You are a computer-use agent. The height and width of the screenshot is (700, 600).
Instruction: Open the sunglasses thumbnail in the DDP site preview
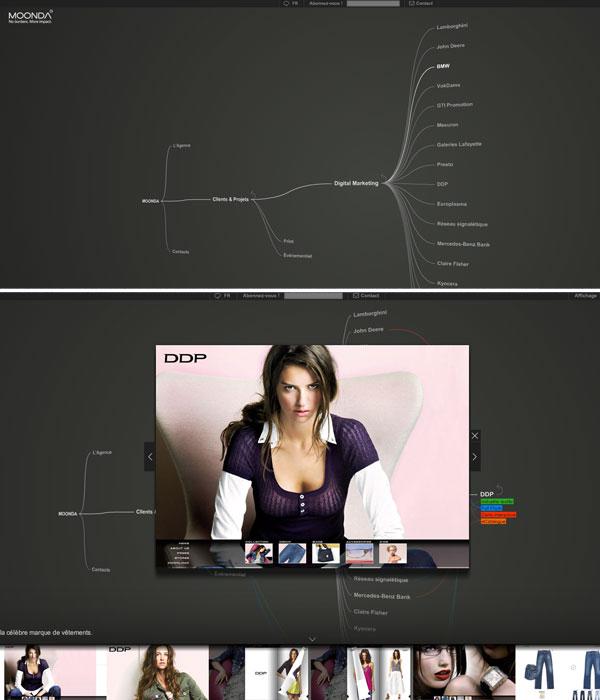359,553
